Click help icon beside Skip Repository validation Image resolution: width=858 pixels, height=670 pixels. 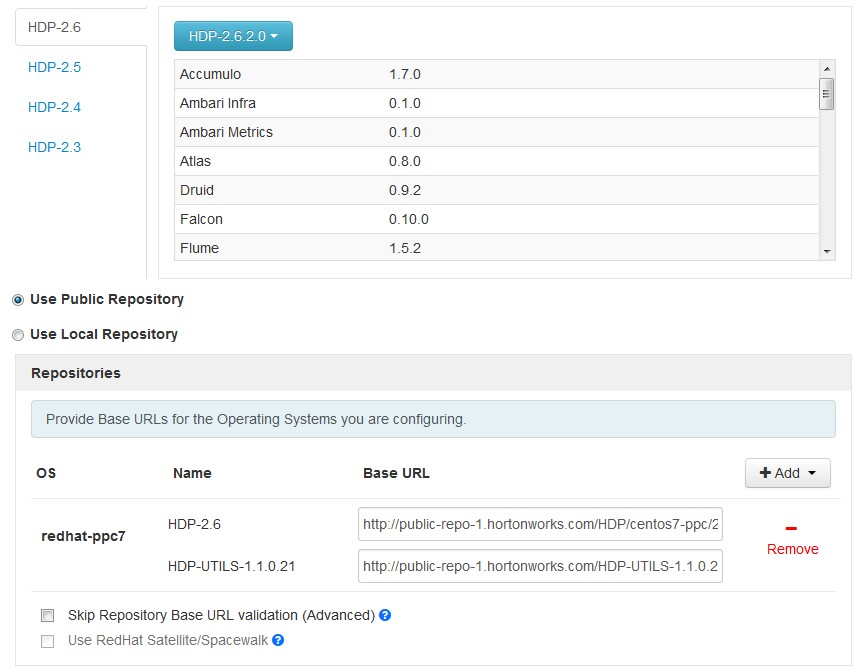coord(385,615)
